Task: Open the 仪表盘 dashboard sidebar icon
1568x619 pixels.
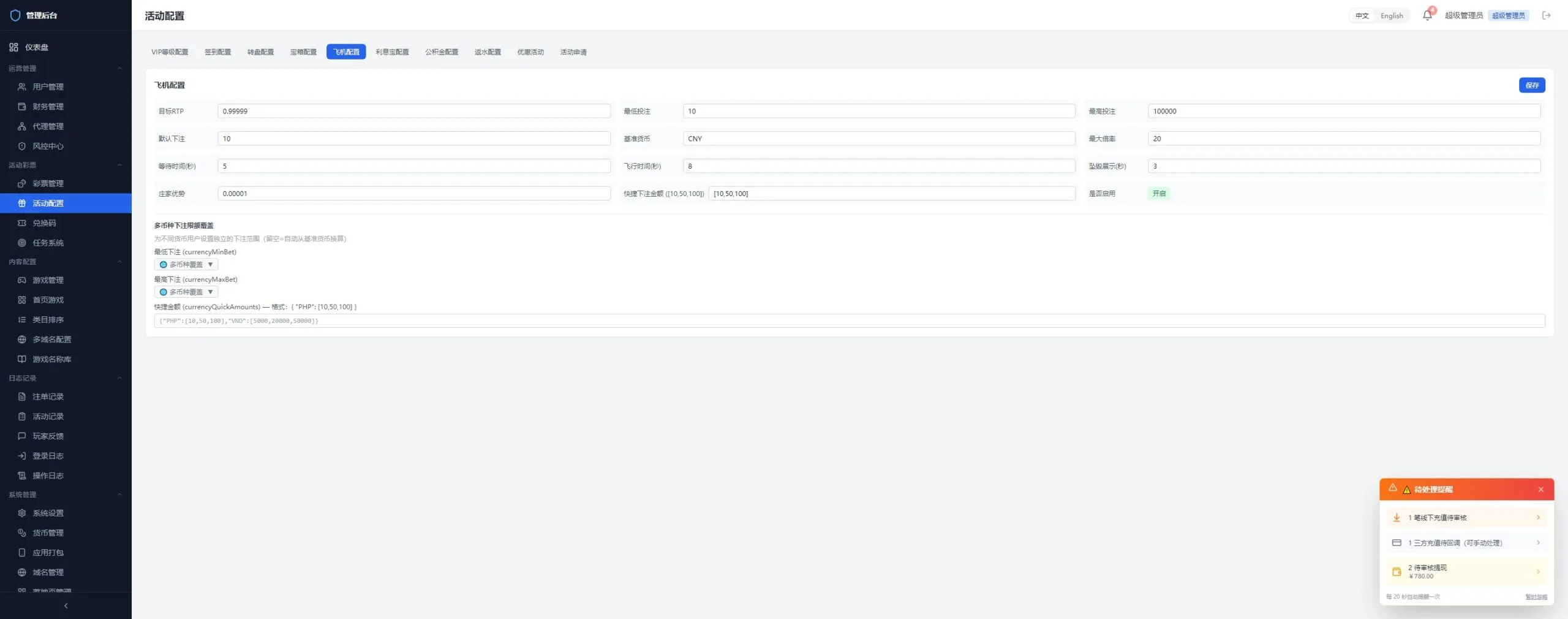Action: click(x=13, y=47)
